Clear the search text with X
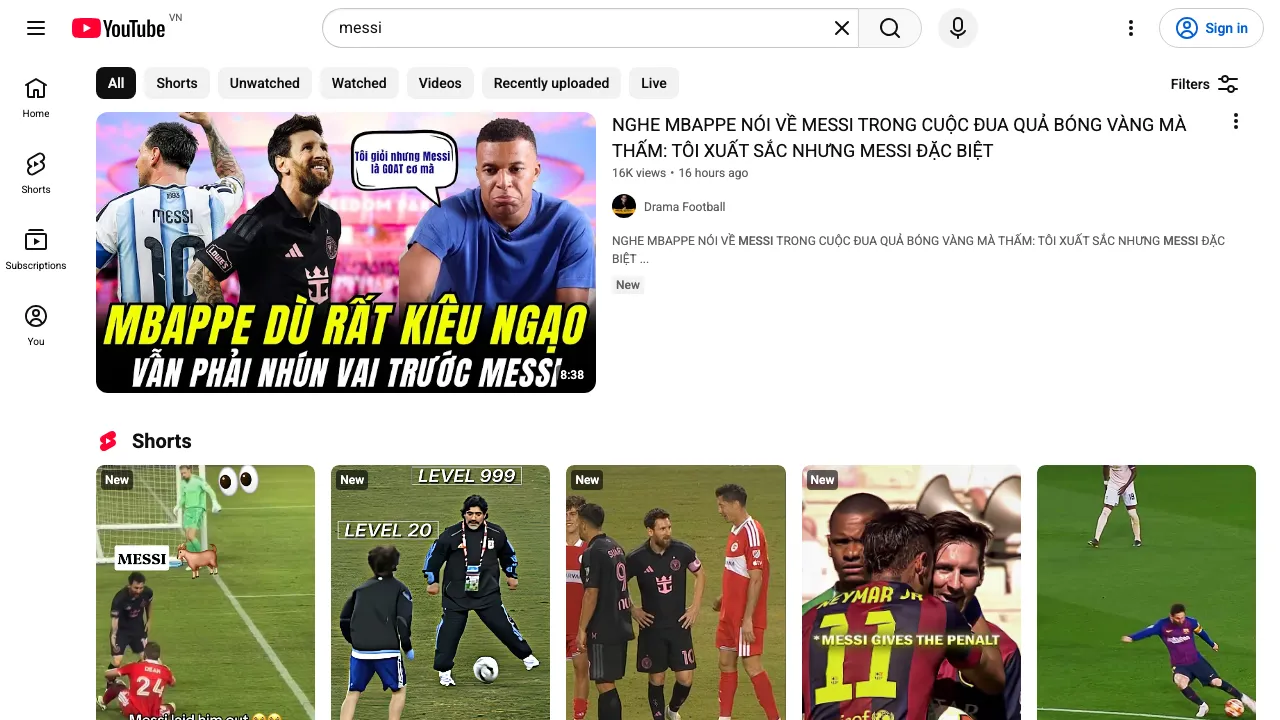This screenshot has height=720, width=1280. tap(842, 28)
